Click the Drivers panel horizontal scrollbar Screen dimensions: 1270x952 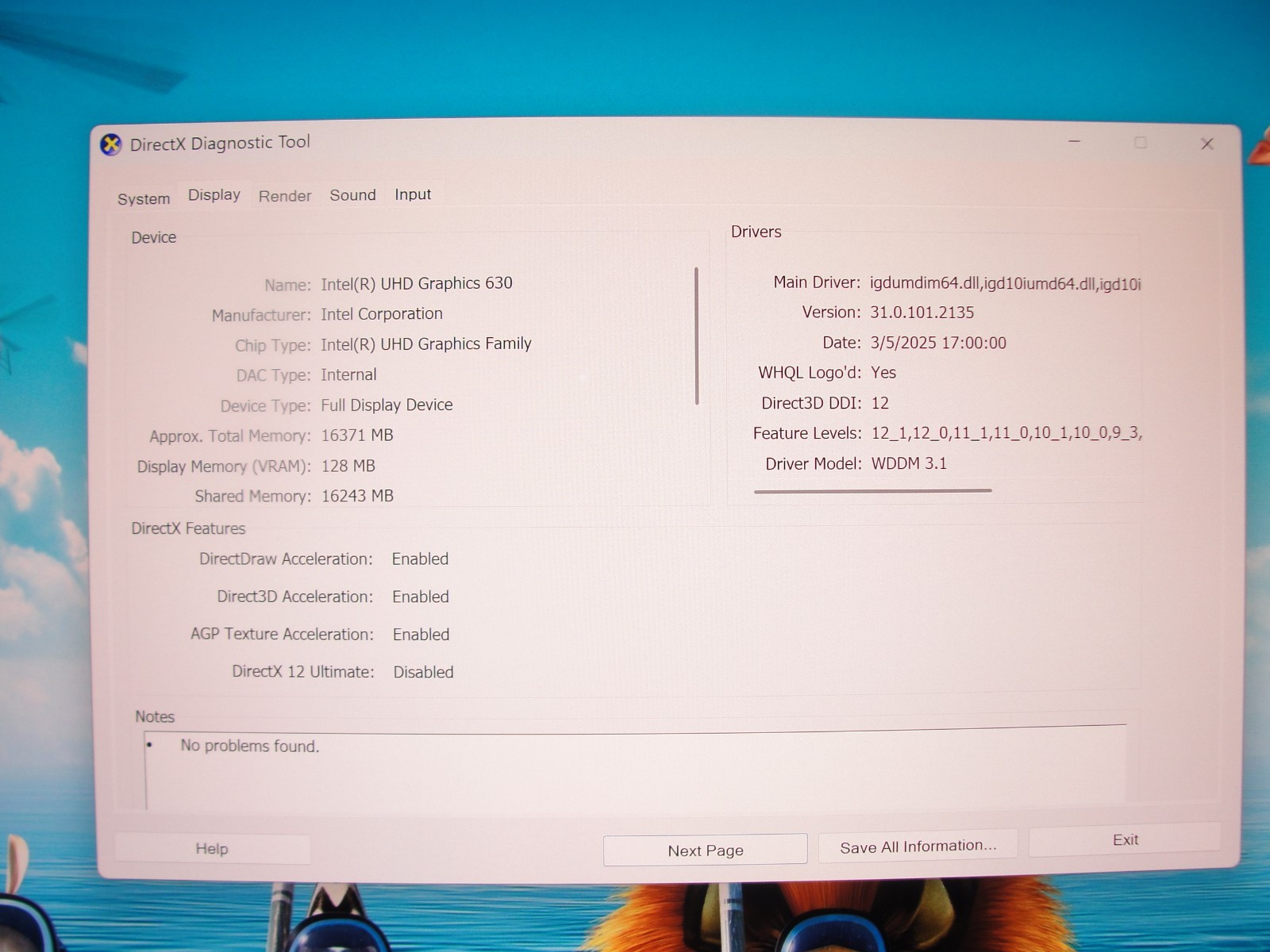tap(872, 491)
